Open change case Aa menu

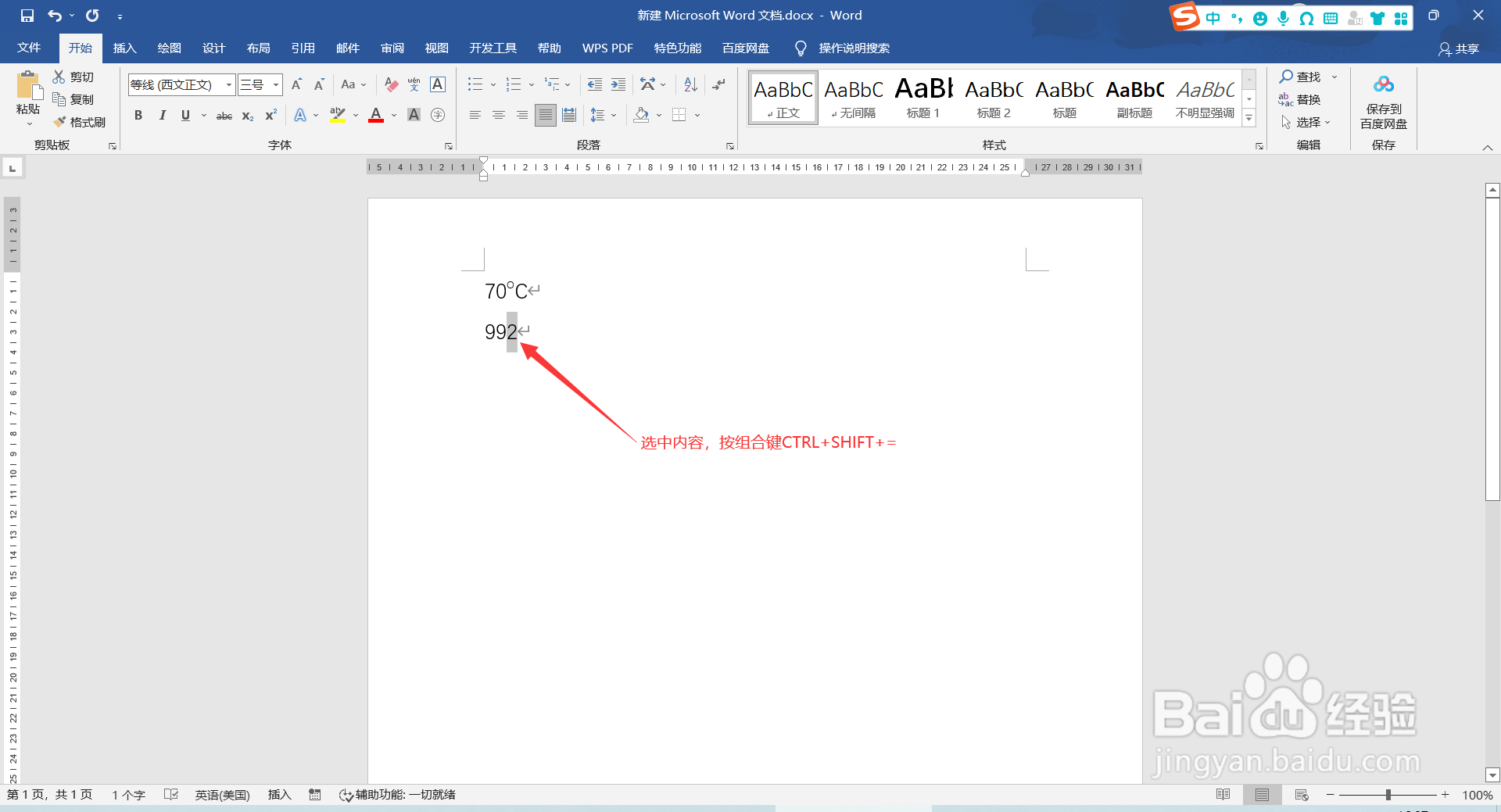click(353, 84)
